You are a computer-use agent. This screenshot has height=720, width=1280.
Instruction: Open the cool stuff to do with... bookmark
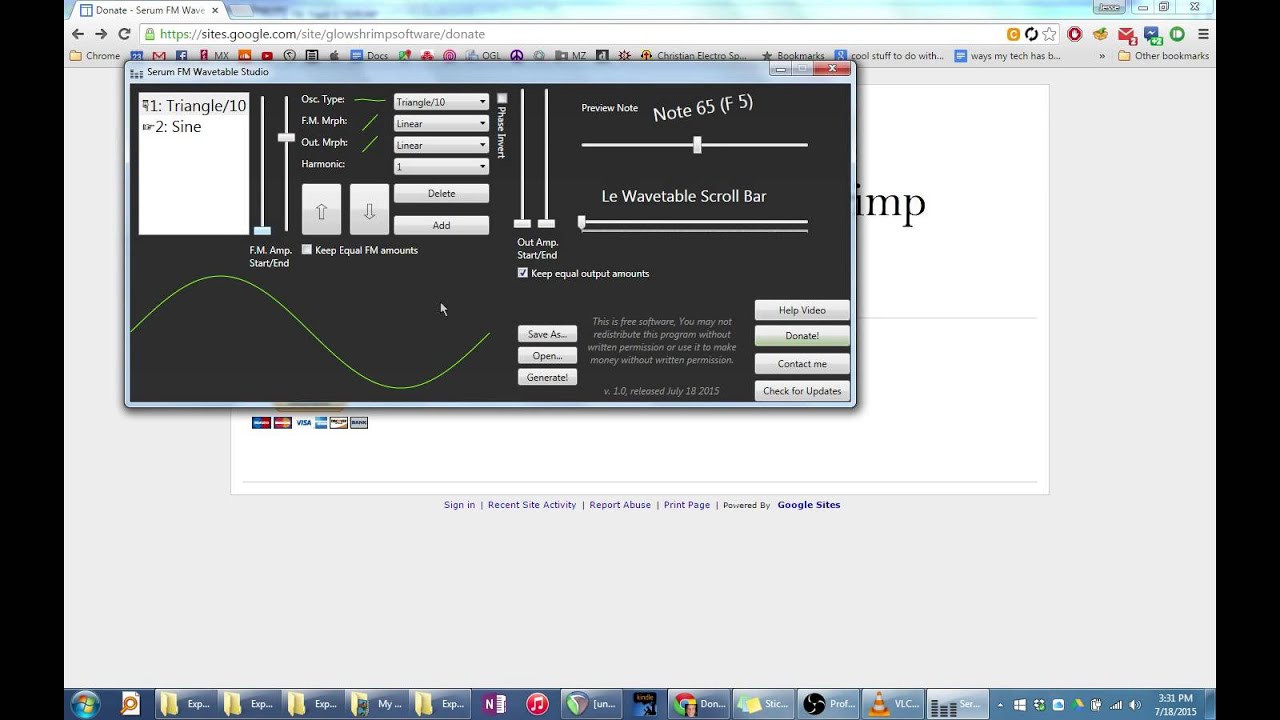(x=889, y=56)
